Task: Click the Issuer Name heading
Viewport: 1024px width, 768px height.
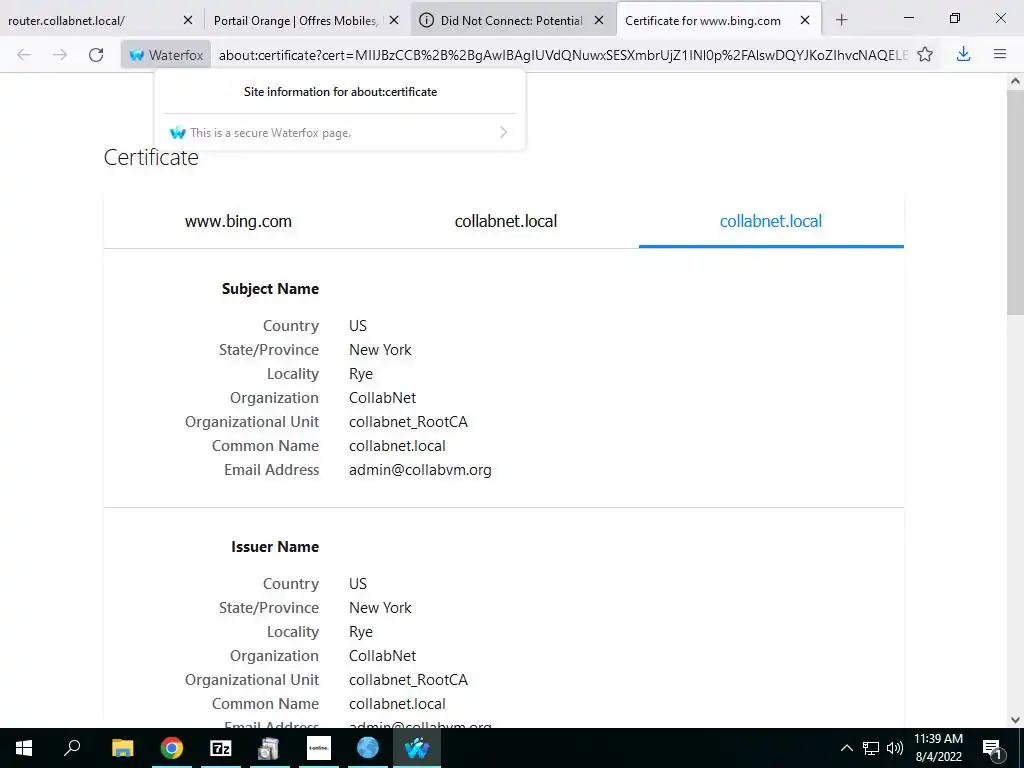Action: pyautogui.click(x=275, y=547)
